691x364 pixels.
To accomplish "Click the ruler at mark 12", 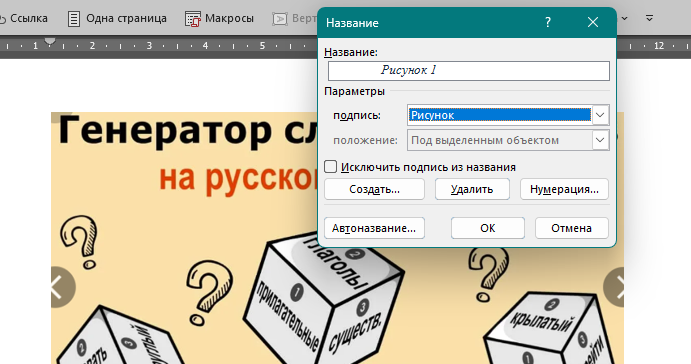I will coord(659,45).
